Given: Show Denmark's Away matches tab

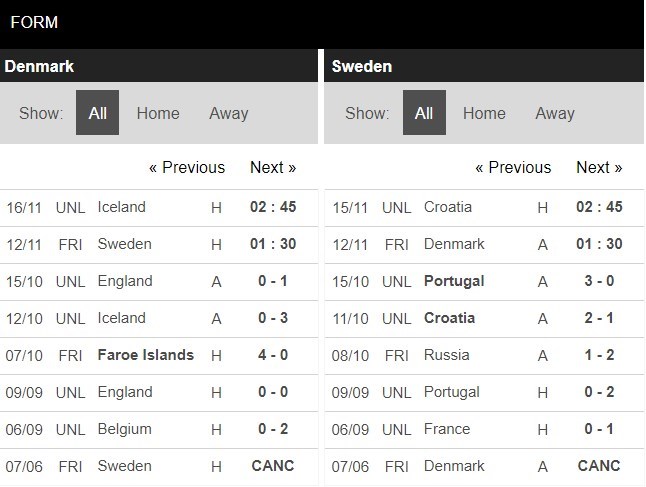Looking at the screenshot, I should click(x=228, y=113).
